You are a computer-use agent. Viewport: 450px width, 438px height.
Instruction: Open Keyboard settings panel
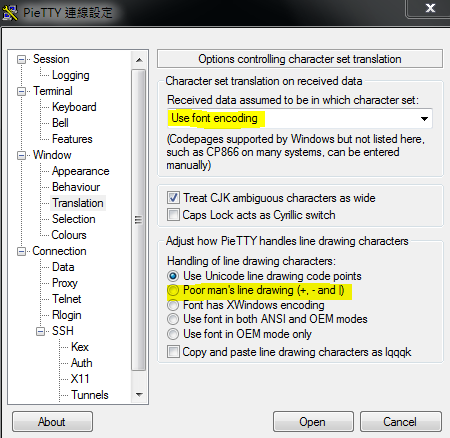pyautogui.click(x=74, y=107)
